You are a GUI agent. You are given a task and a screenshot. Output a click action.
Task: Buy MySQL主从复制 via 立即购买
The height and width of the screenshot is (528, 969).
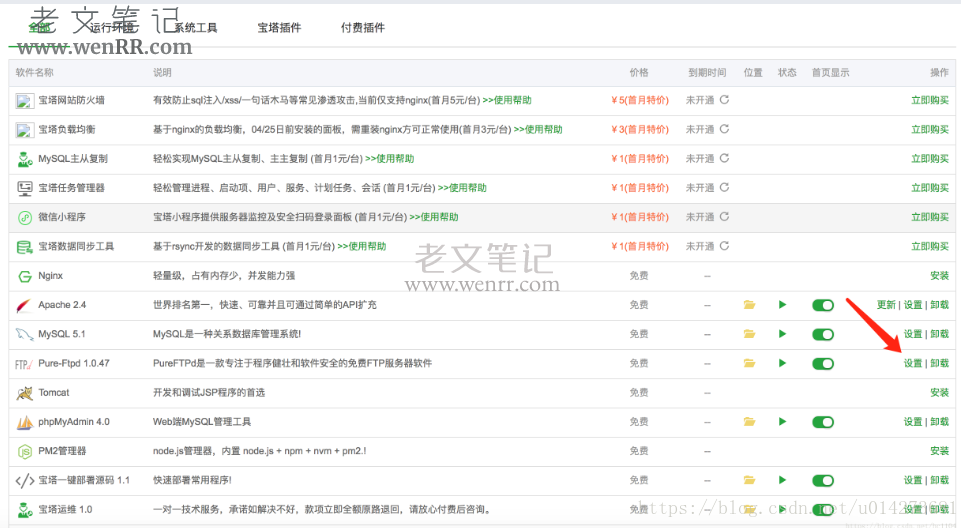pyautogui.click(x=930, y=159)
